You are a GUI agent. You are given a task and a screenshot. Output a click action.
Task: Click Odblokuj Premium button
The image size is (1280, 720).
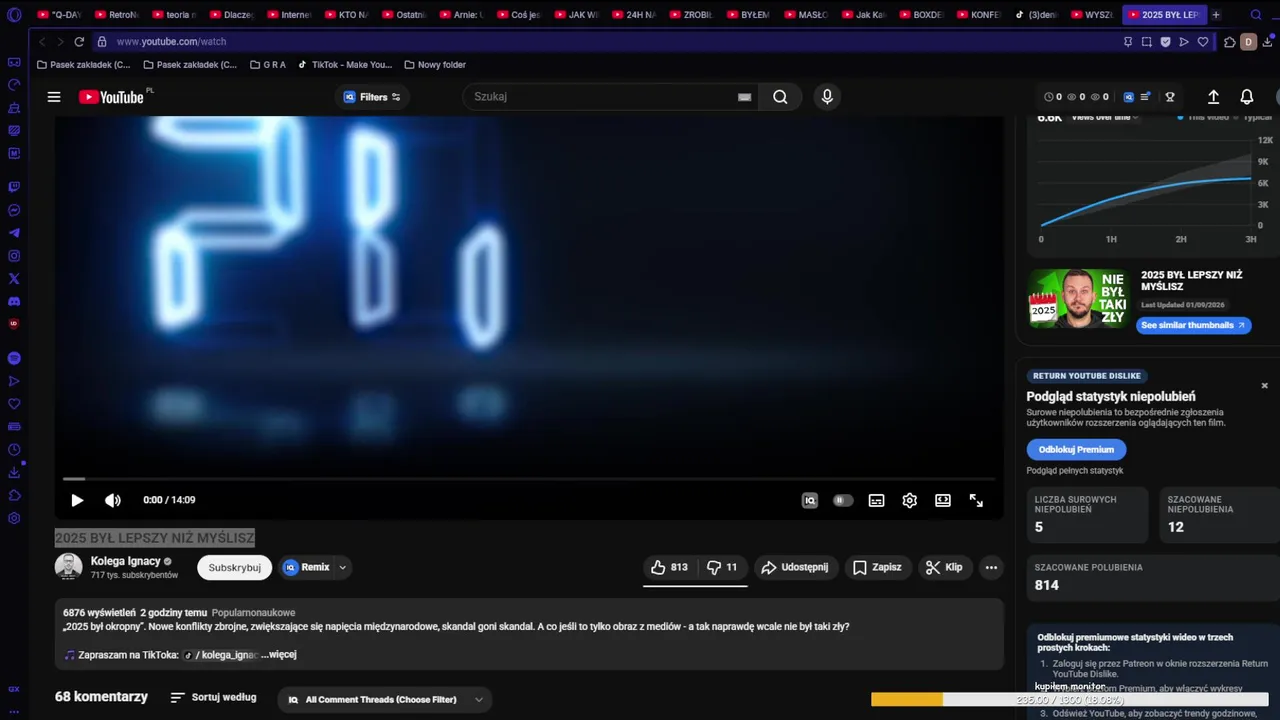[1076, 449]
